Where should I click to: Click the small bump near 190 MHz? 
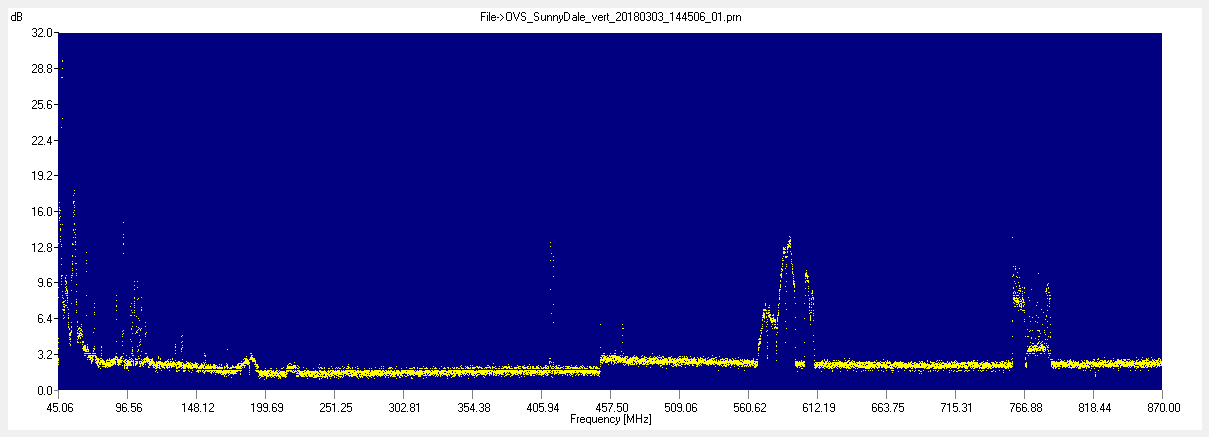[250, 360]
